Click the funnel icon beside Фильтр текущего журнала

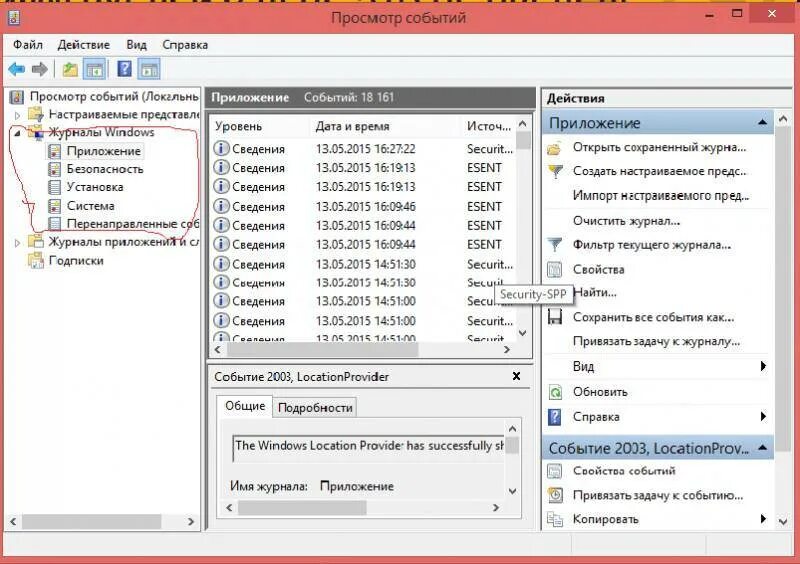point(555,245)
